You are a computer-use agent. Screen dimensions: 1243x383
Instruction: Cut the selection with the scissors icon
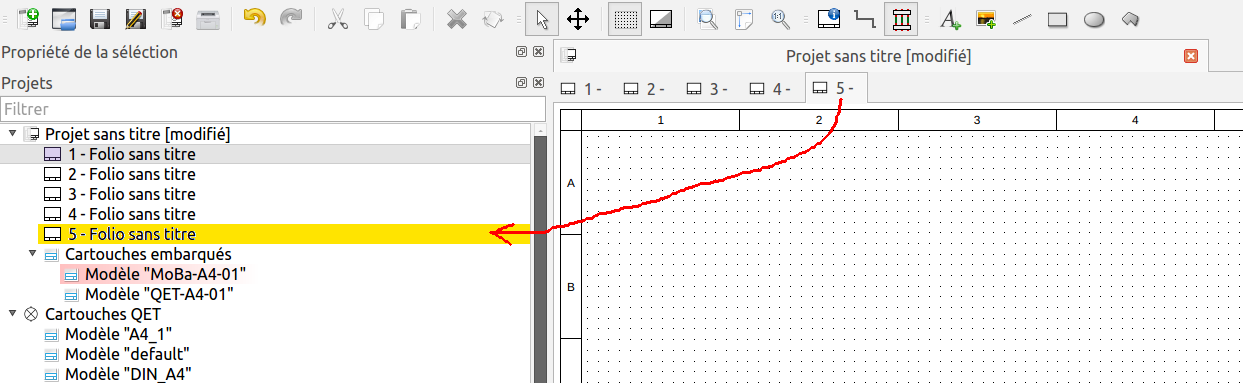click(337, 18)
